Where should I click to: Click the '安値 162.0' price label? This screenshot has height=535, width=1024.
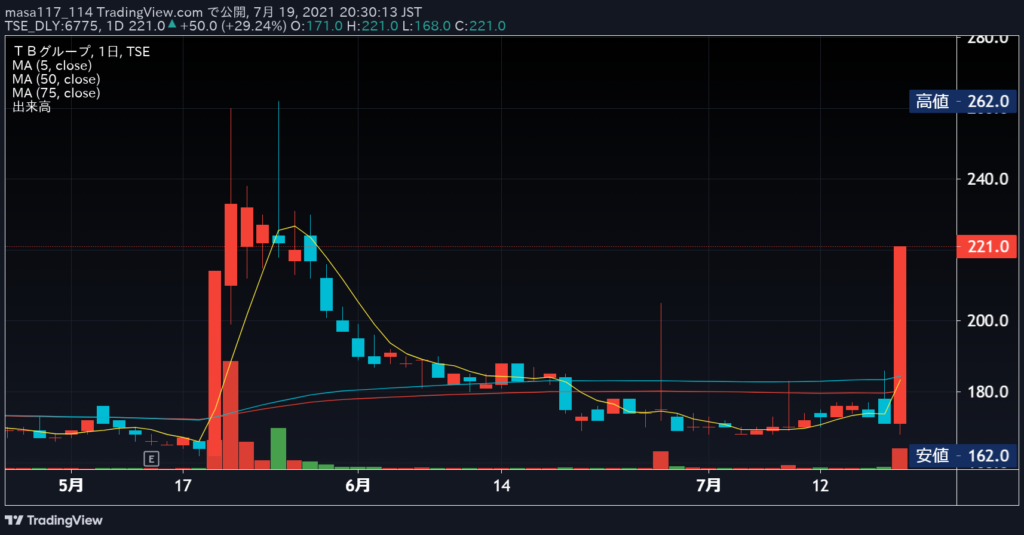pyautogui.click(x=963, y=455)
